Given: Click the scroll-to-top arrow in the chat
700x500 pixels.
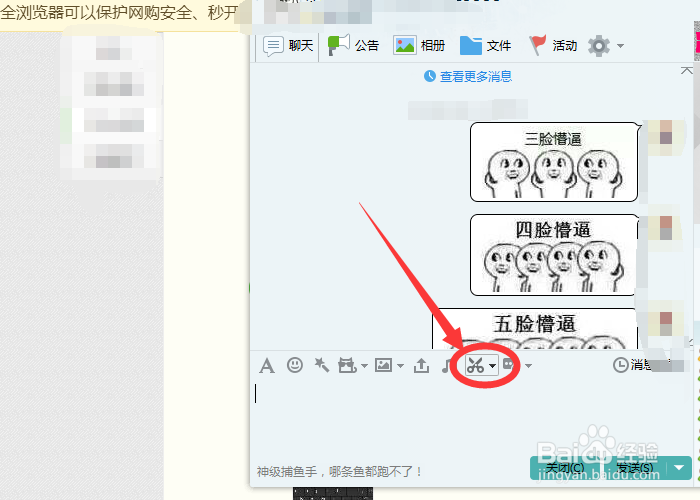Looking at the screenshot, I should point(687,71).
